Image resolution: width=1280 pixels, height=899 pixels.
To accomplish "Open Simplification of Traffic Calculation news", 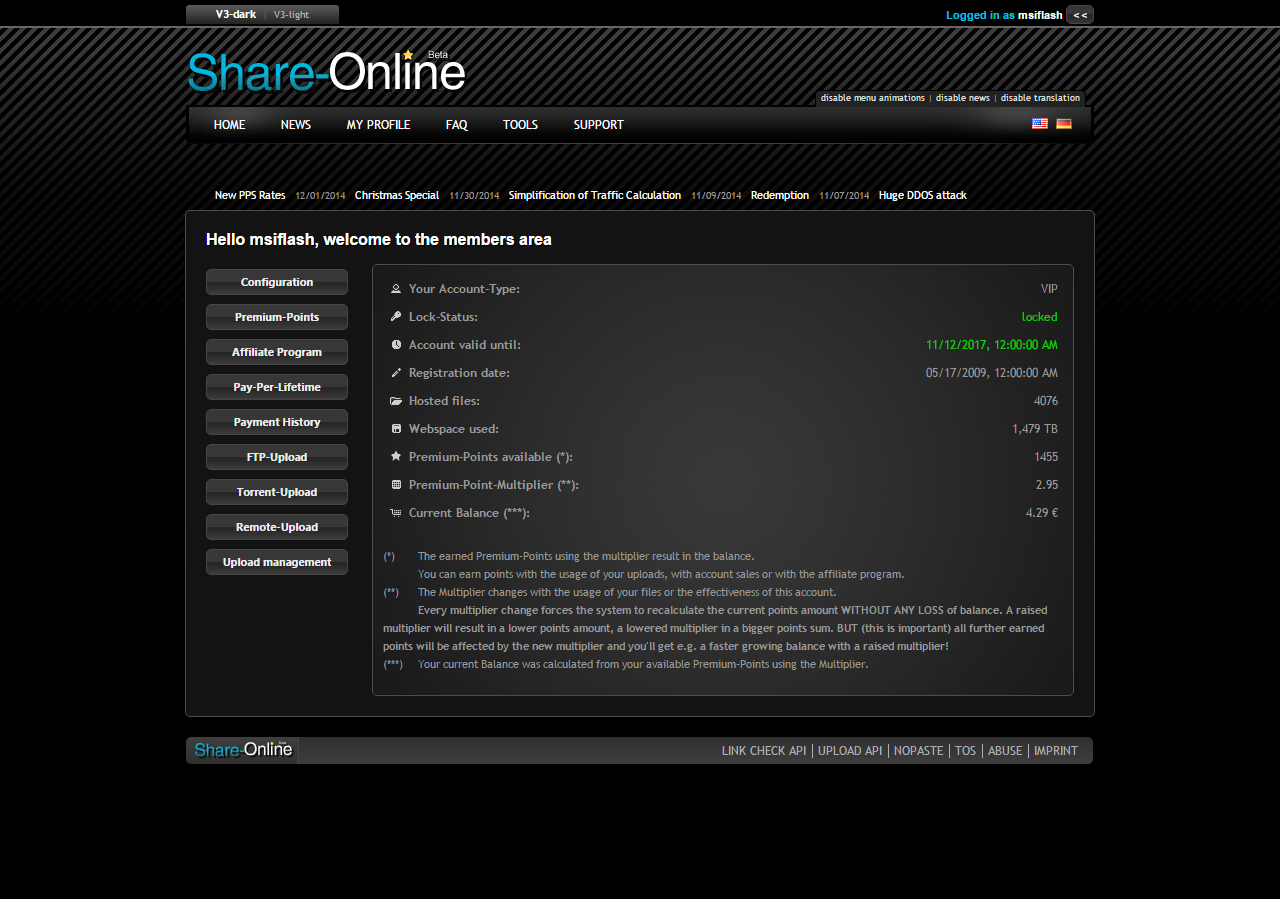I will (x=595, y=195).
